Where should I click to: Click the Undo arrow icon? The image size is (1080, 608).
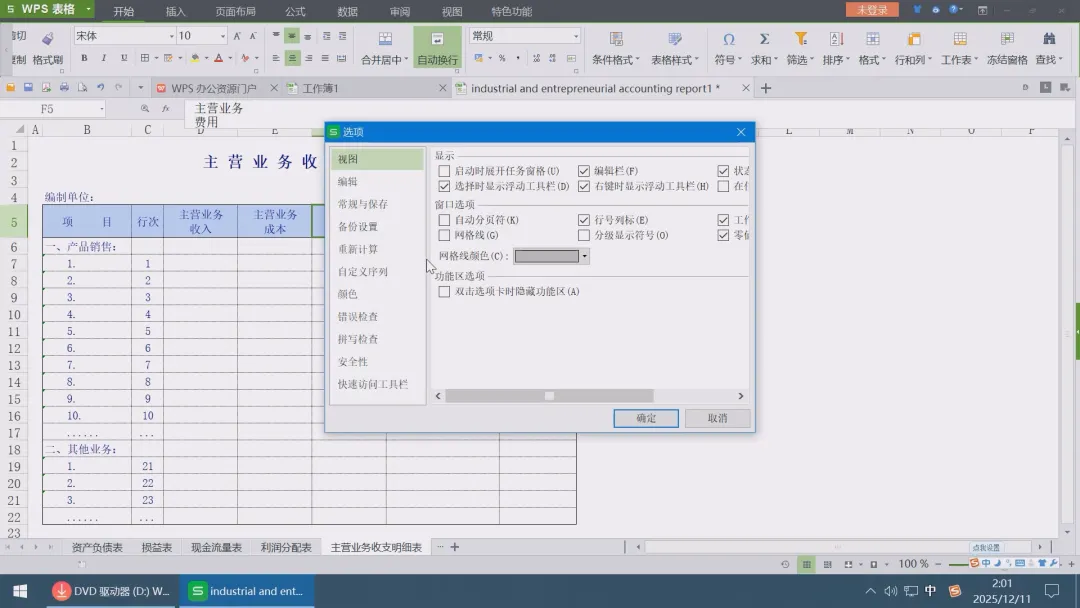(101, 87)
